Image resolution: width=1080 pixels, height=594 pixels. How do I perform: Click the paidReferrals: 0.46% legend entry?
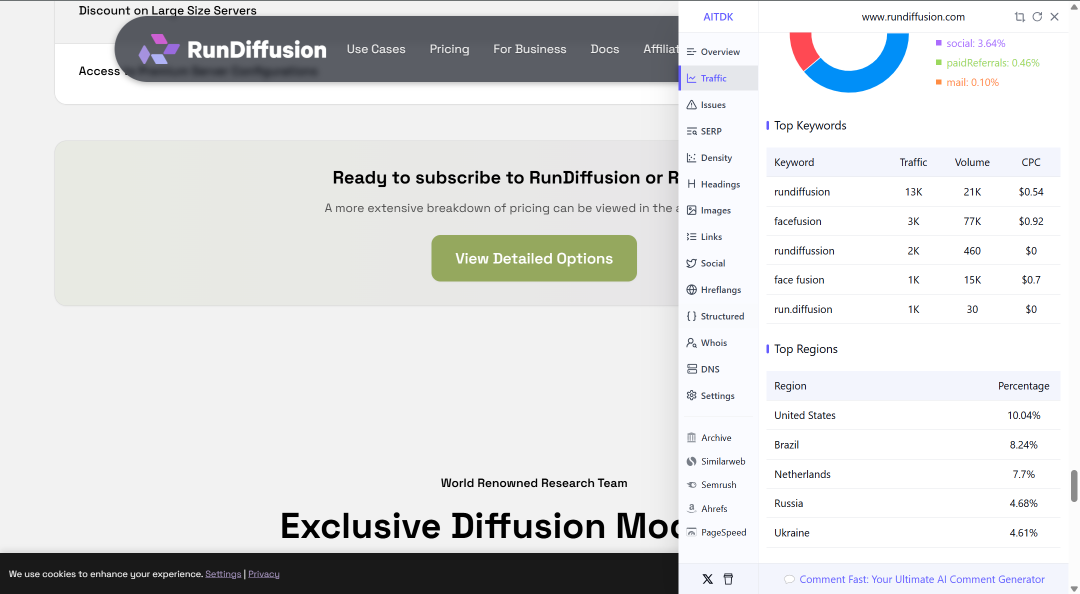[987, 63]
